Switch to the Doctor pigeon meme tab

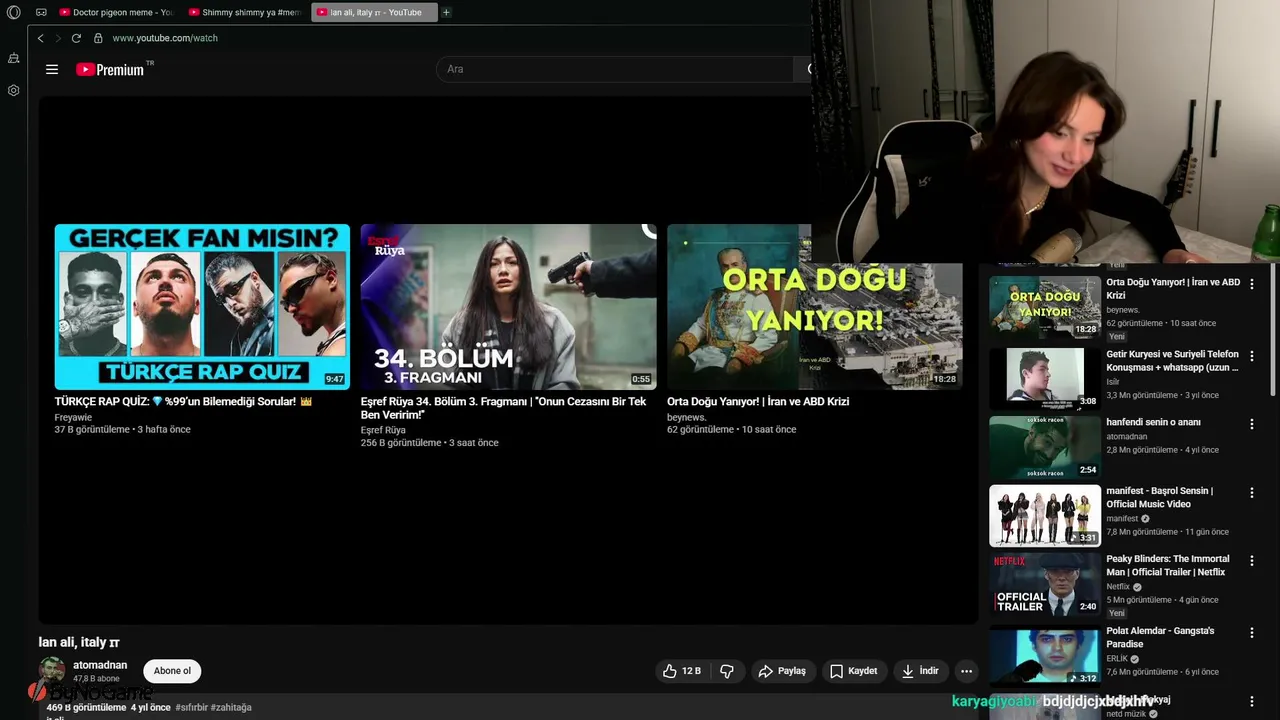(115, 12)
